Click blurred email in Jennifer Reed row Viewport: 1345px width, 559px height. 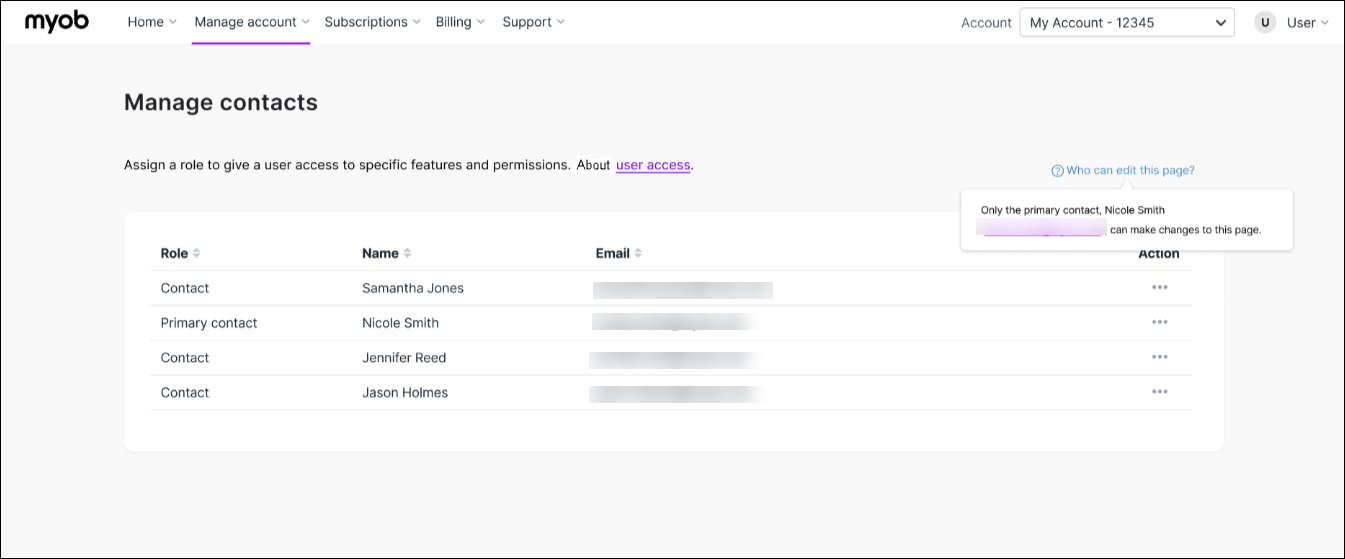click(671, 360)
